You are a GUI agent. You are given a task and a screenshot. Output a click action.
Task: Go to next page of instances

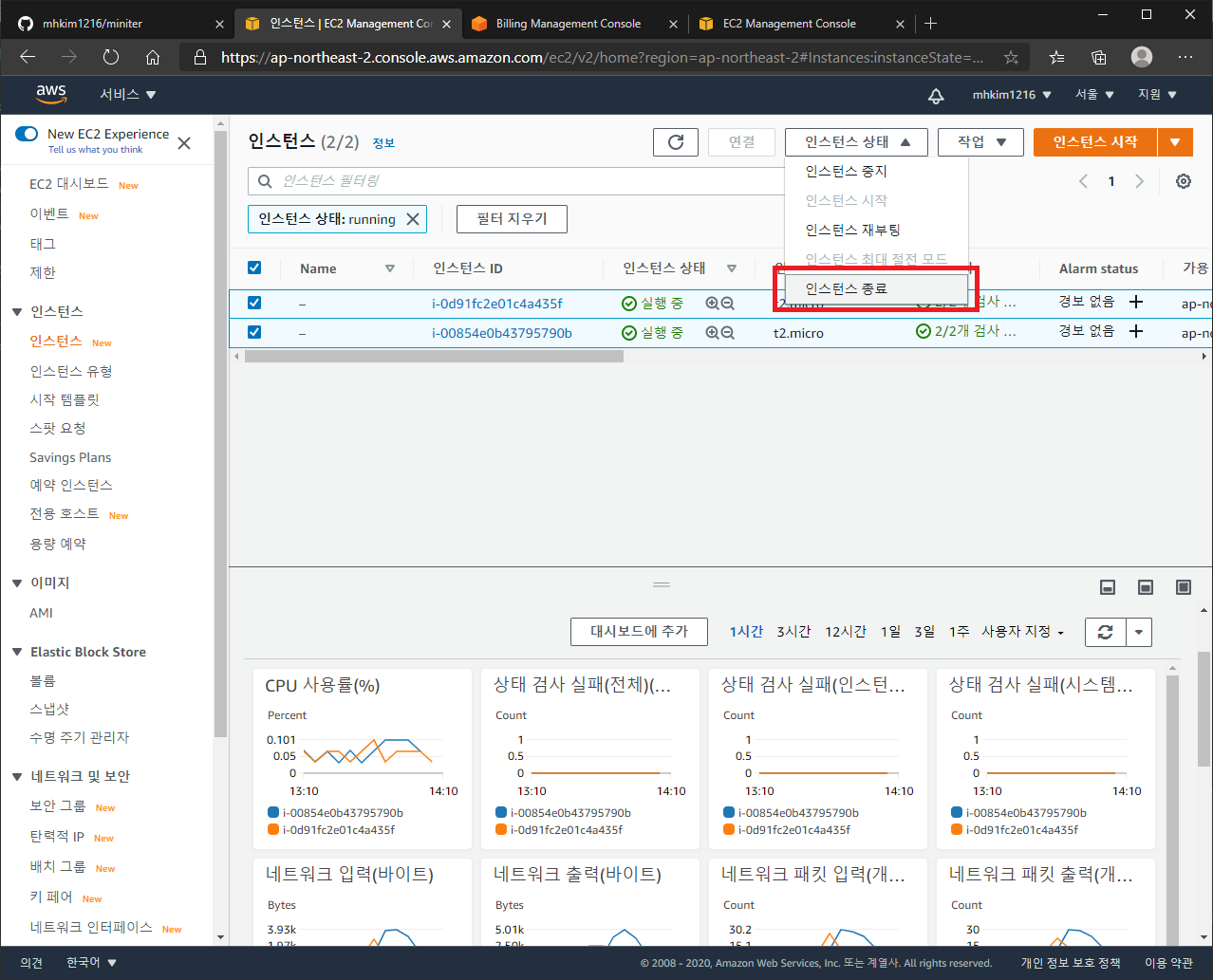point(1140,181)
